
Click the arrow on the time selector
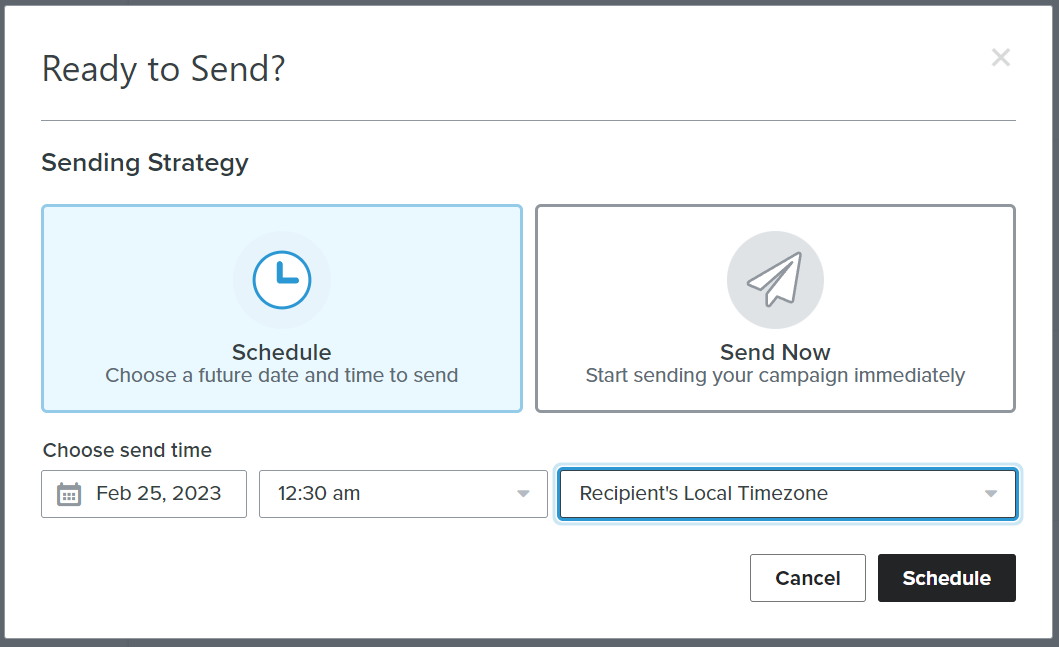point(523,494)
